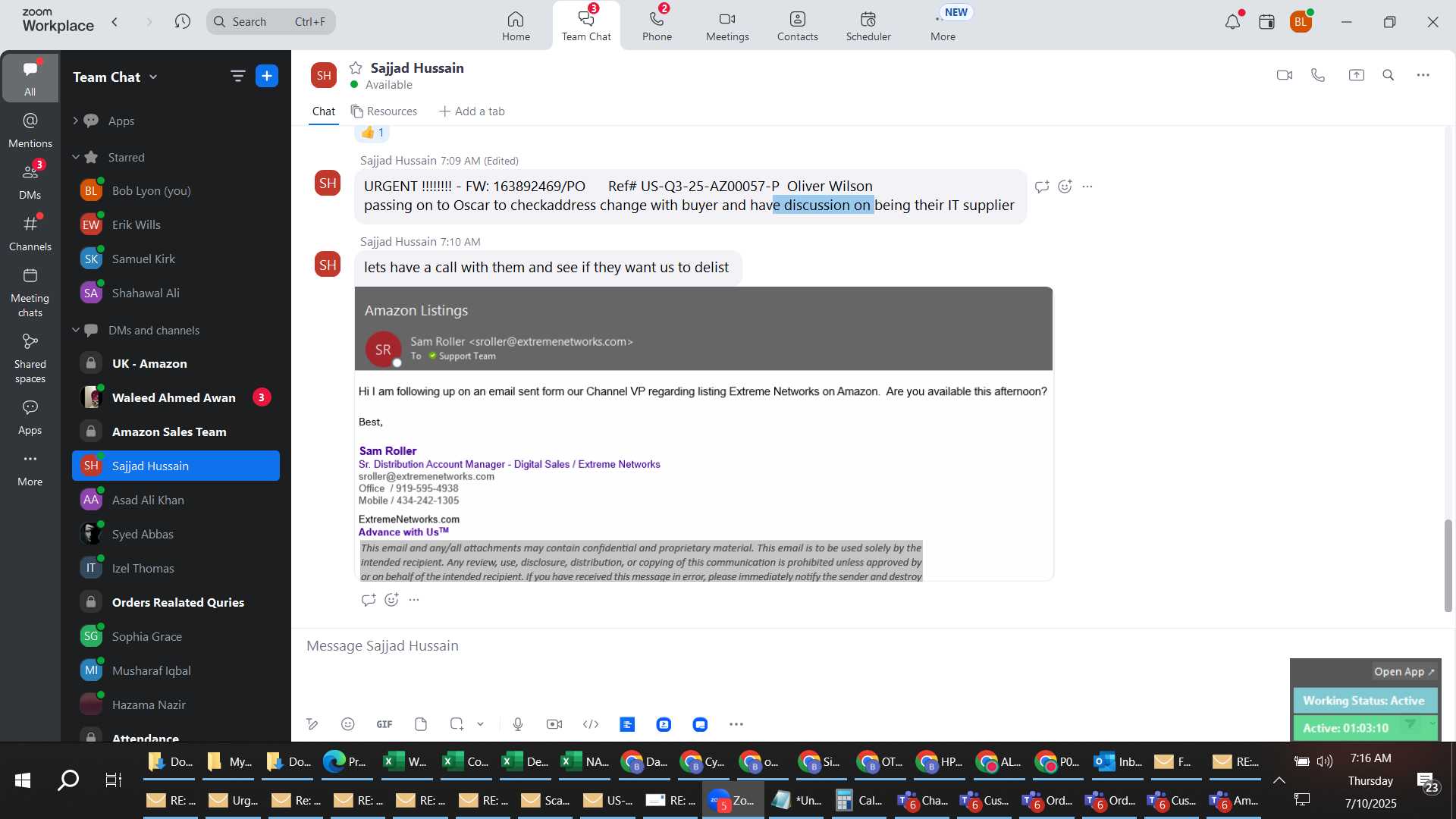Open DMs in the sidebar
1456x819 pixels.
30,181
